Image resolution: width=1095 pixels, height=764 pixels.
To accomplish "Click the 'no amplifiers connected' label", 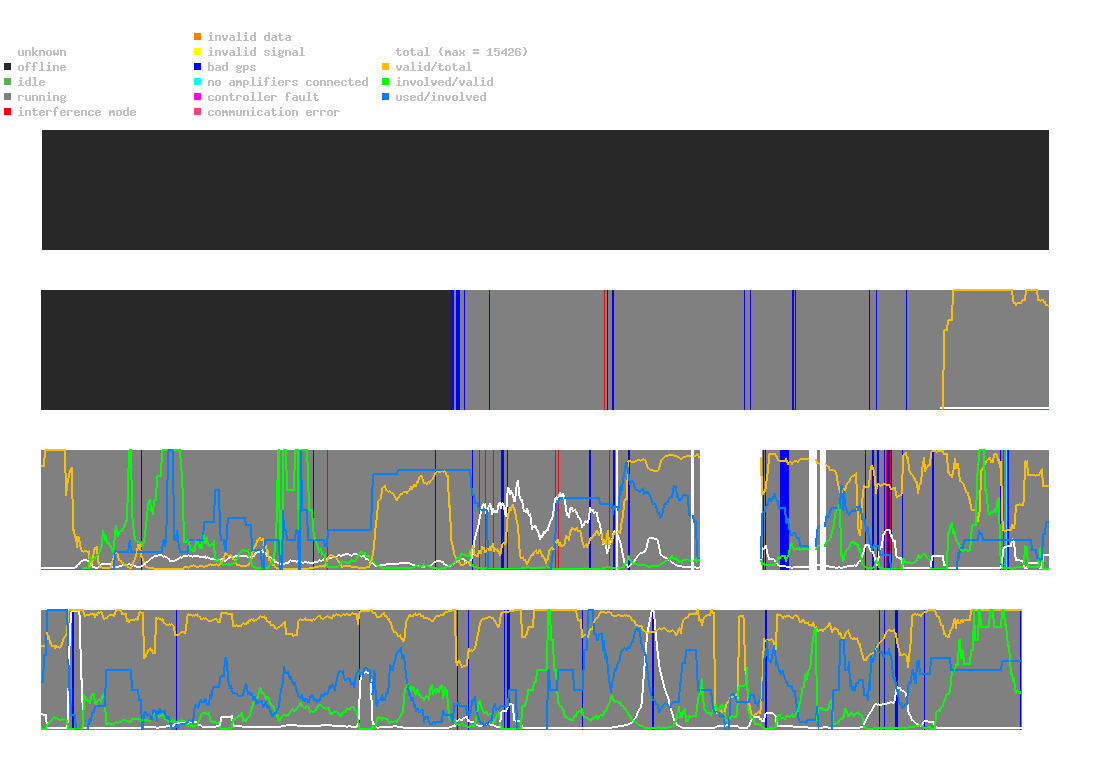I will [288, 82].
